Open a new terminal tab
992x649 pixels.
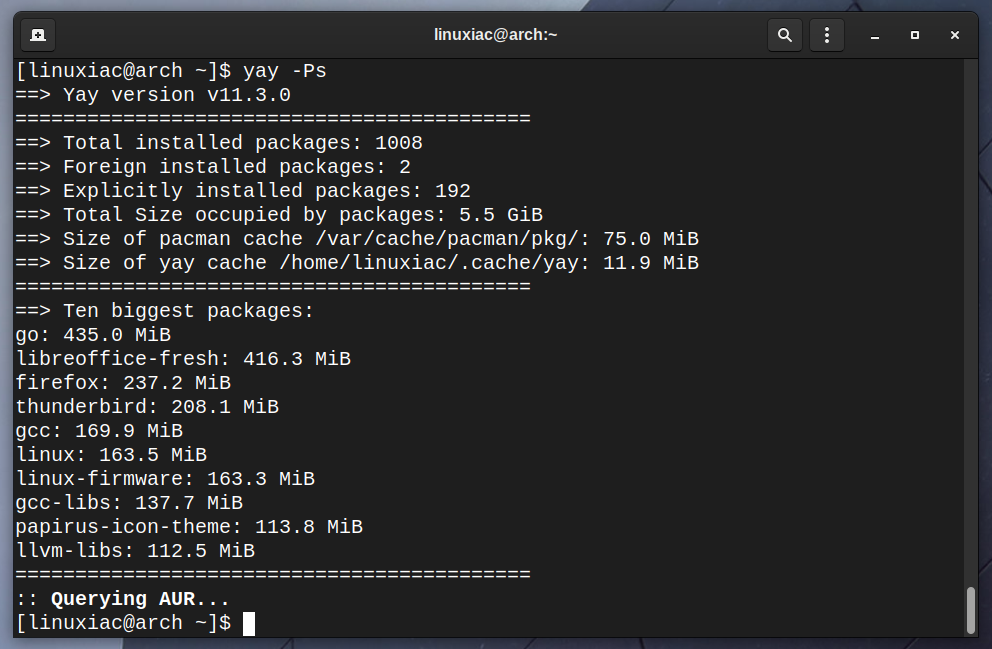click(x=38, y=35)
